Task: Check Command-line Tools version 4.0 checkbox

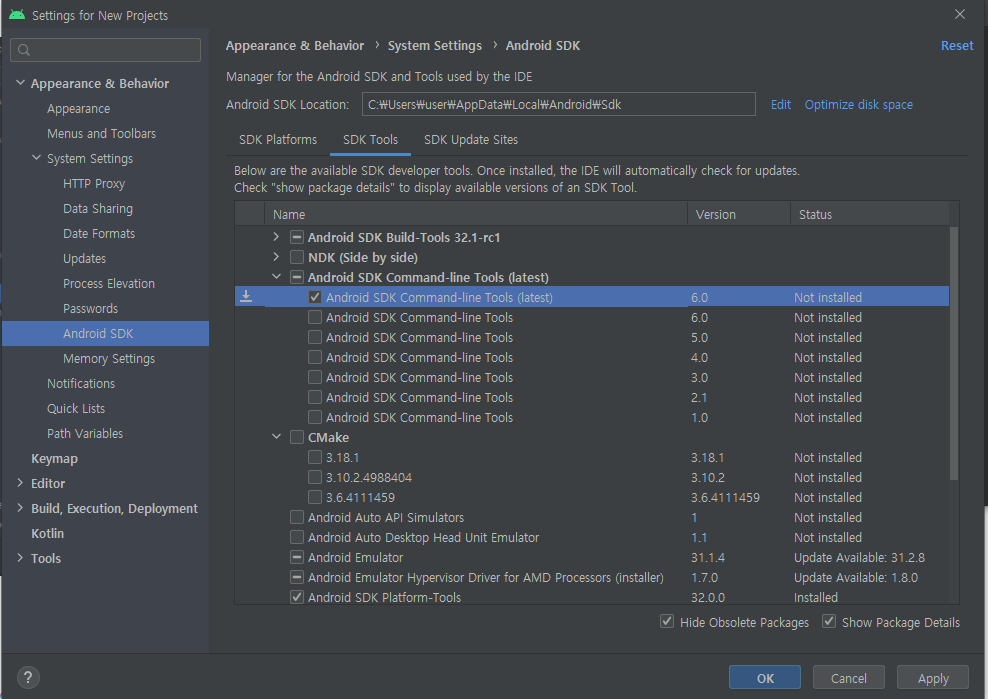Action: [x=315, y=357]
